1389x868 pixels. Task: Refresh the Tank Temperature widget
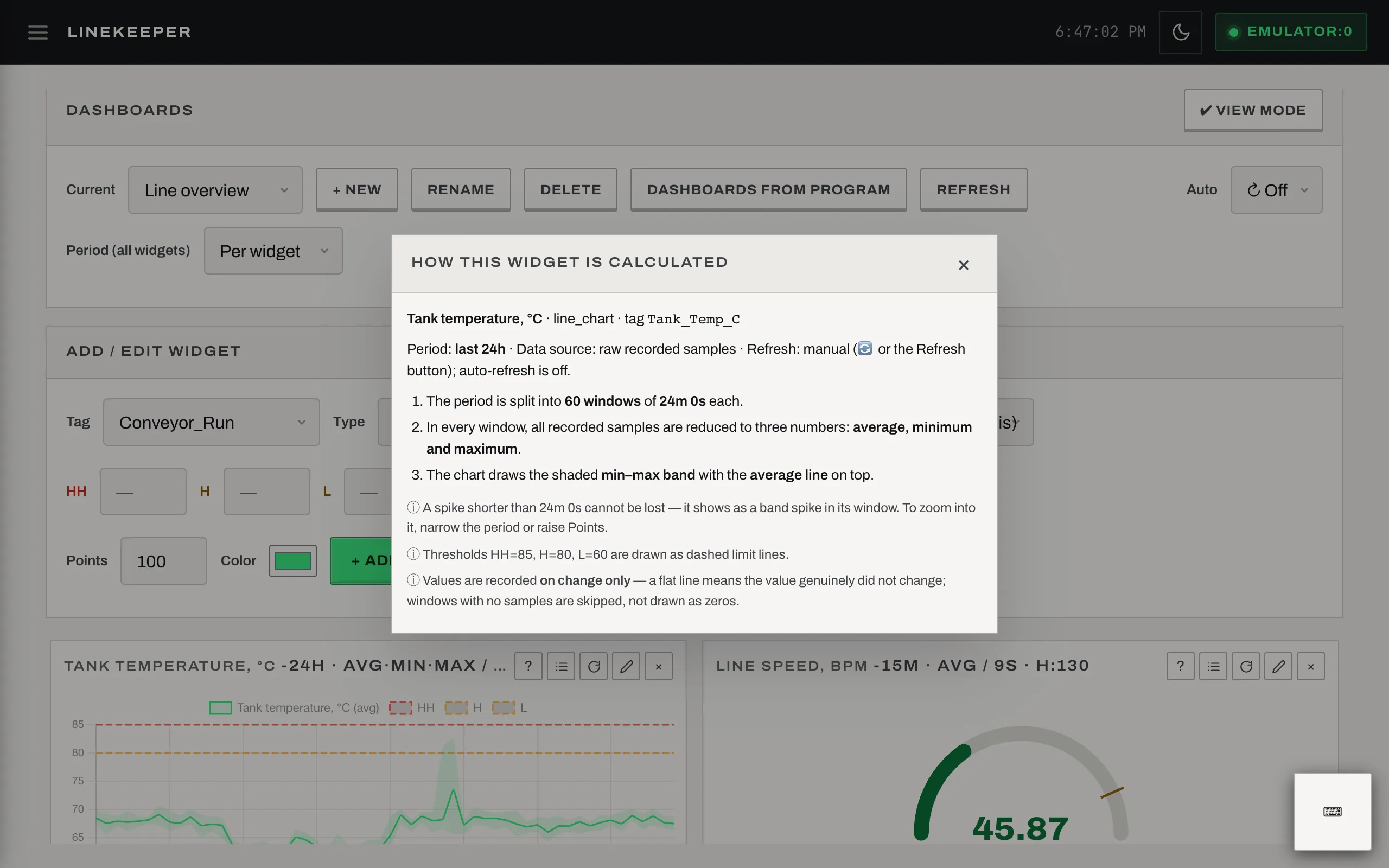594,667
